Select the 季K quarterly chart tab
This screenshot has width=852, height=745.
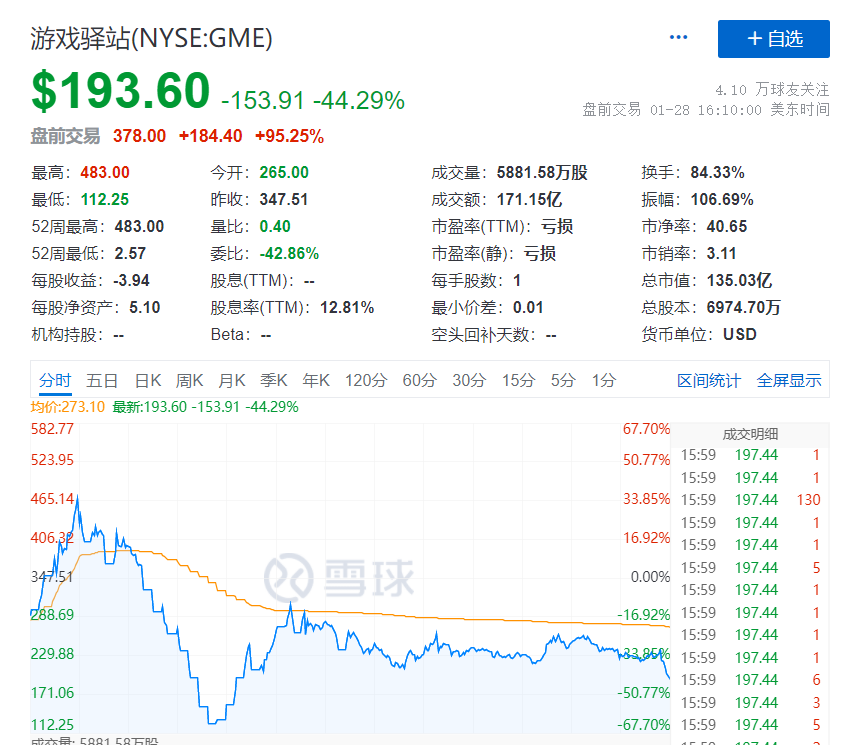point(274,381)
